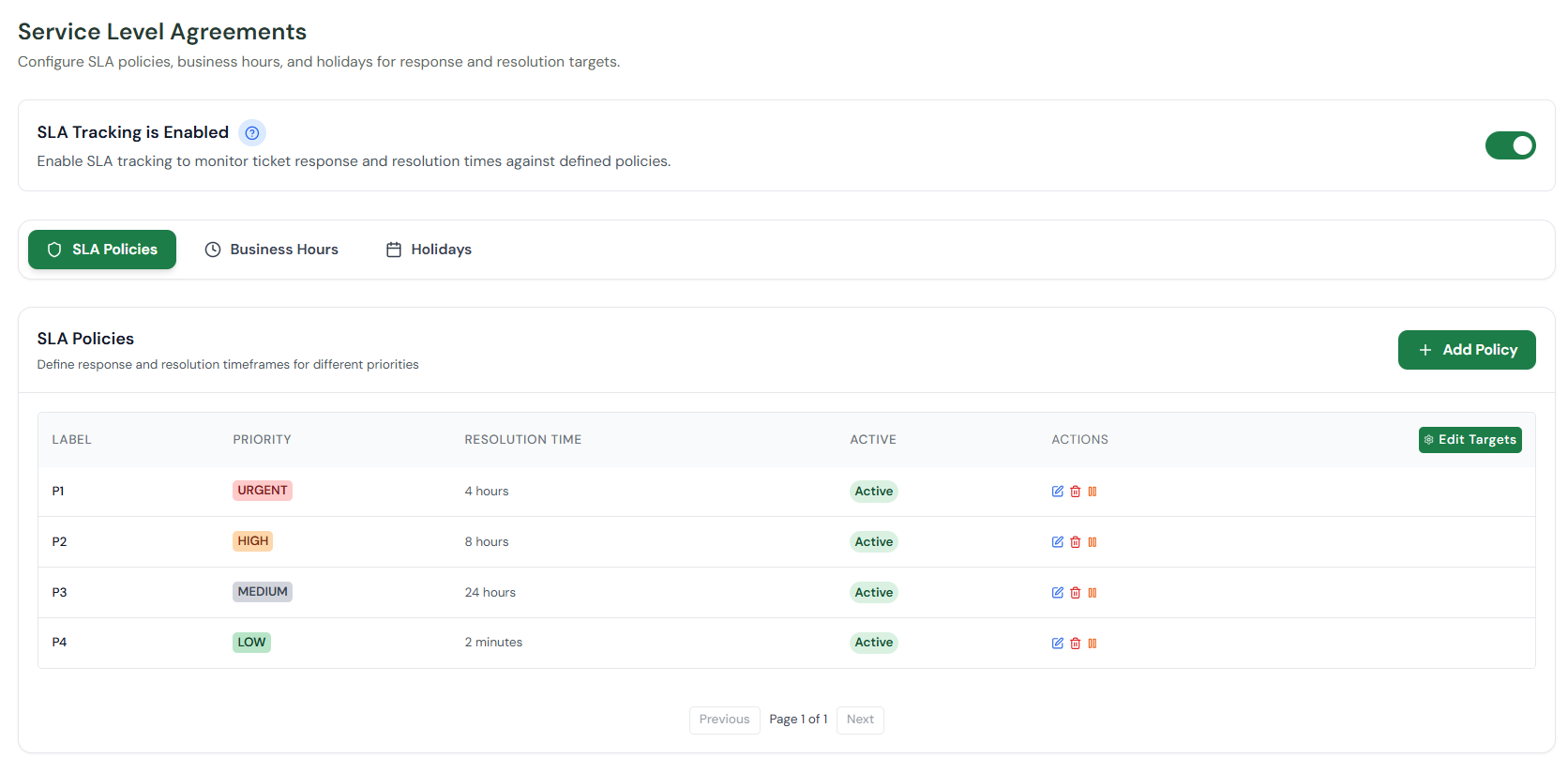This screenshot has width=1568, height=773.
Task: Click the ACTIONS column header
Action: click(x=1079, y=440)
